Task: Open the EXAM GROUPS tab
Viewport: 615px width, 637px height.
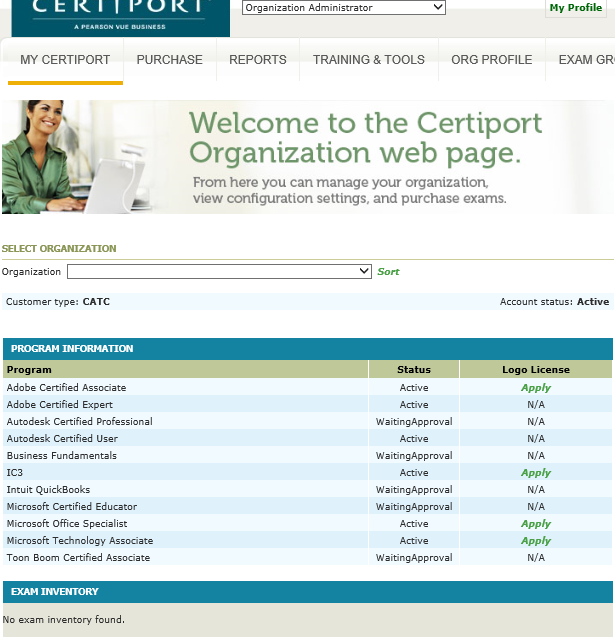Action: 586,60
